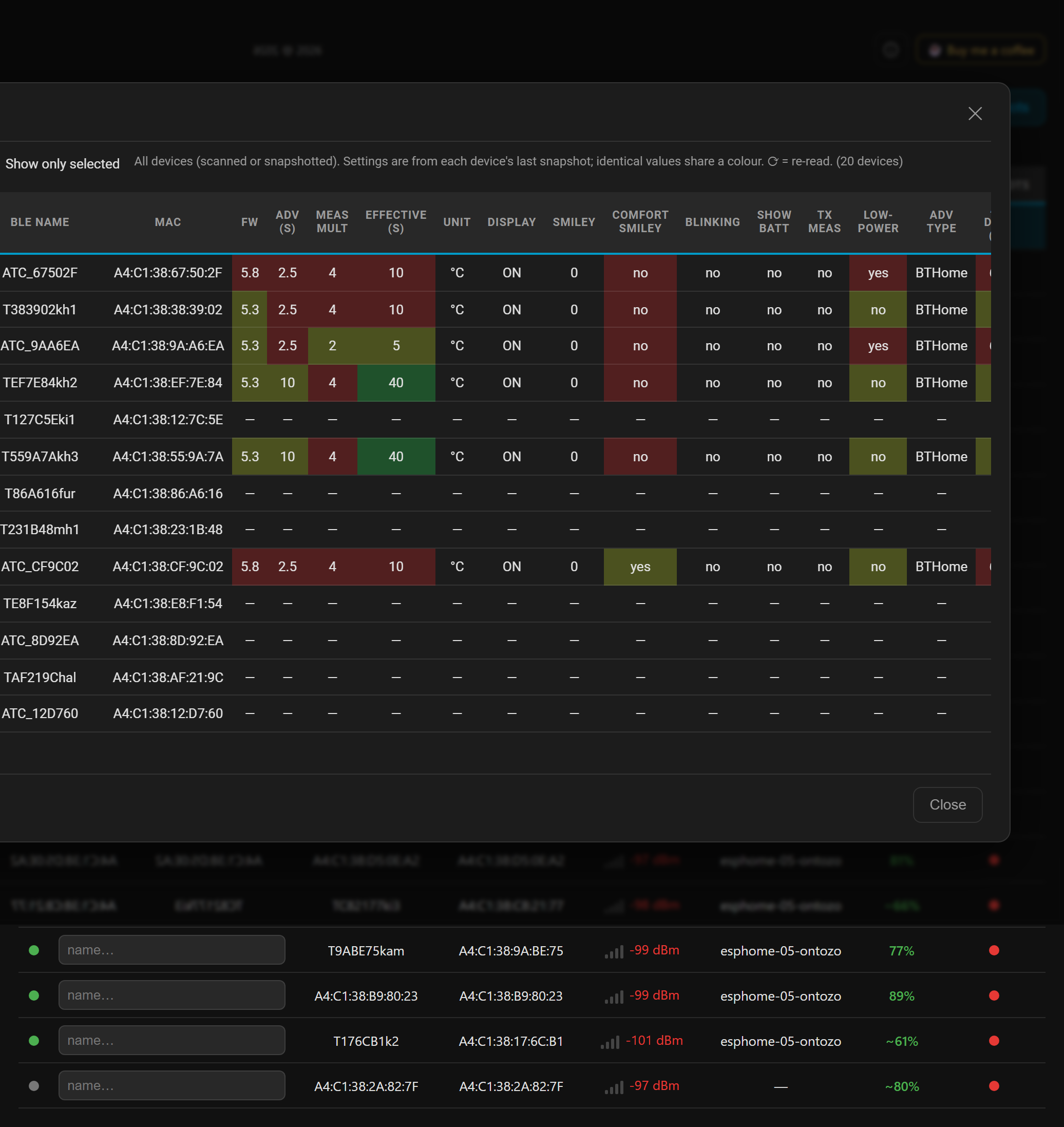Viewport: 1064px width, 1127px height.
Task: Click the signal icon in the A4:C1:38:B9:80:23 row
Action: pos(614,996)
